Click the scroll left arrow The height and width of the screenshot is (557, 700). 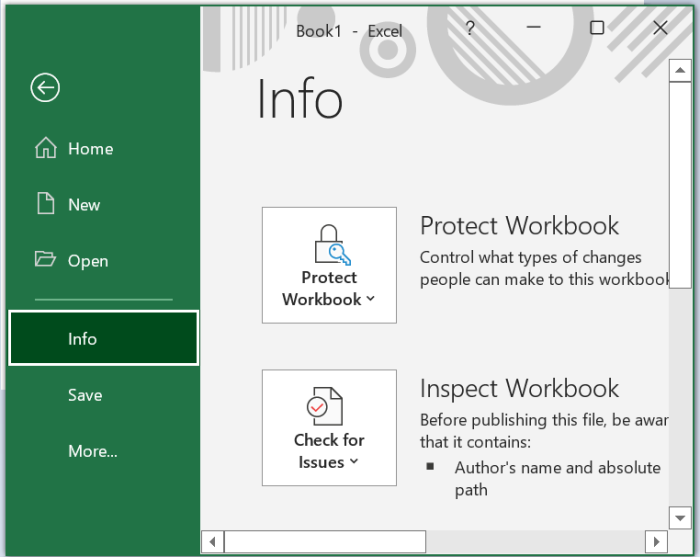[212, 542]
